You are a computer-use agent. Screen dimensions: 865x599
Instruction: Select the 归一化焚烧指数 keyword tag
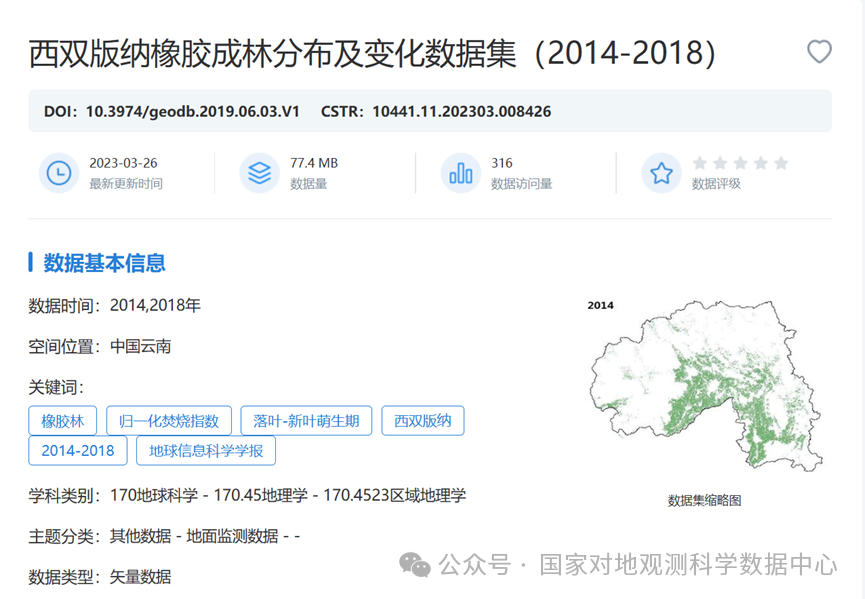[x=169, y=421]
